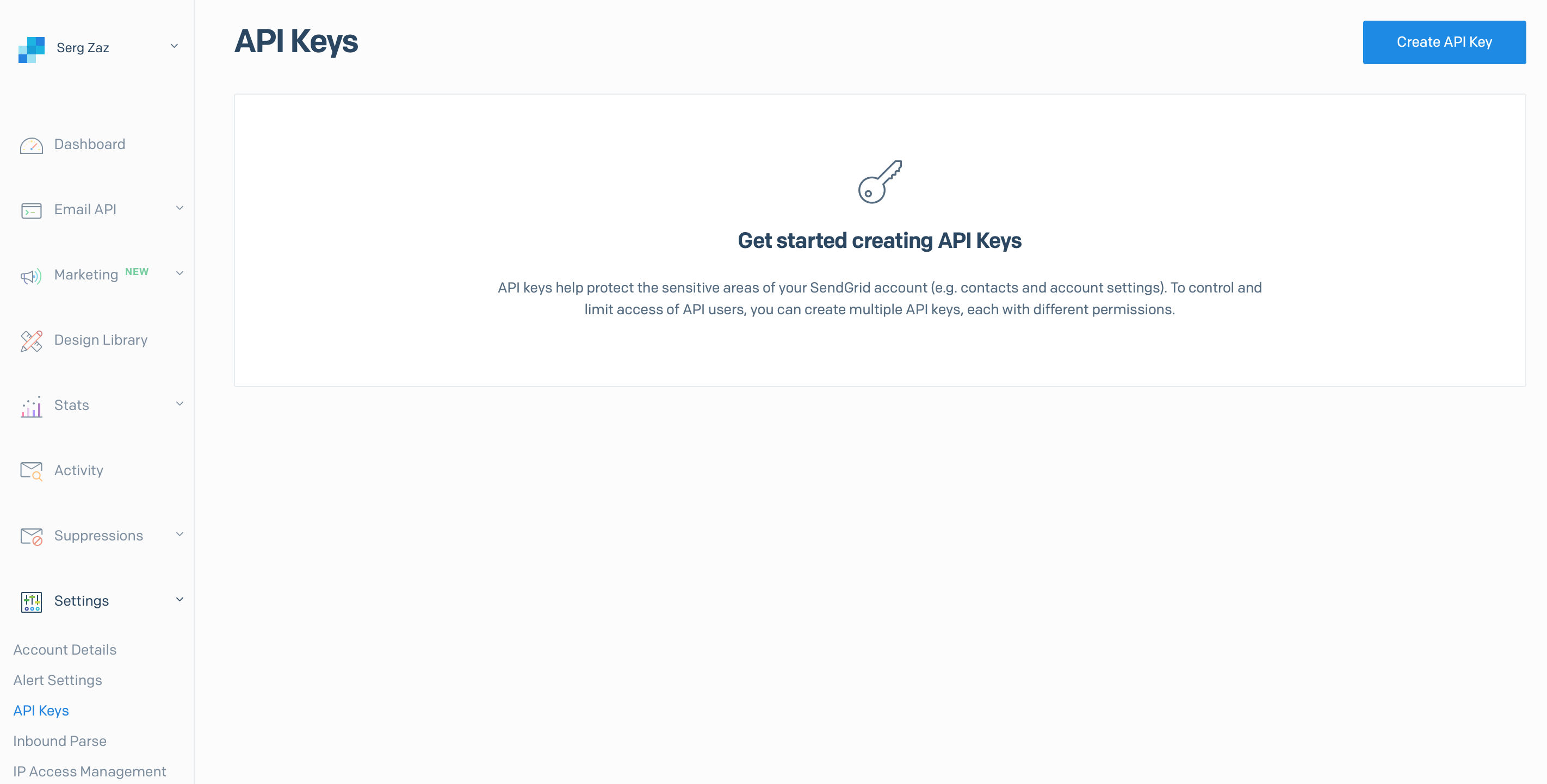Select API Keys menu item

(x=41, y=710)
